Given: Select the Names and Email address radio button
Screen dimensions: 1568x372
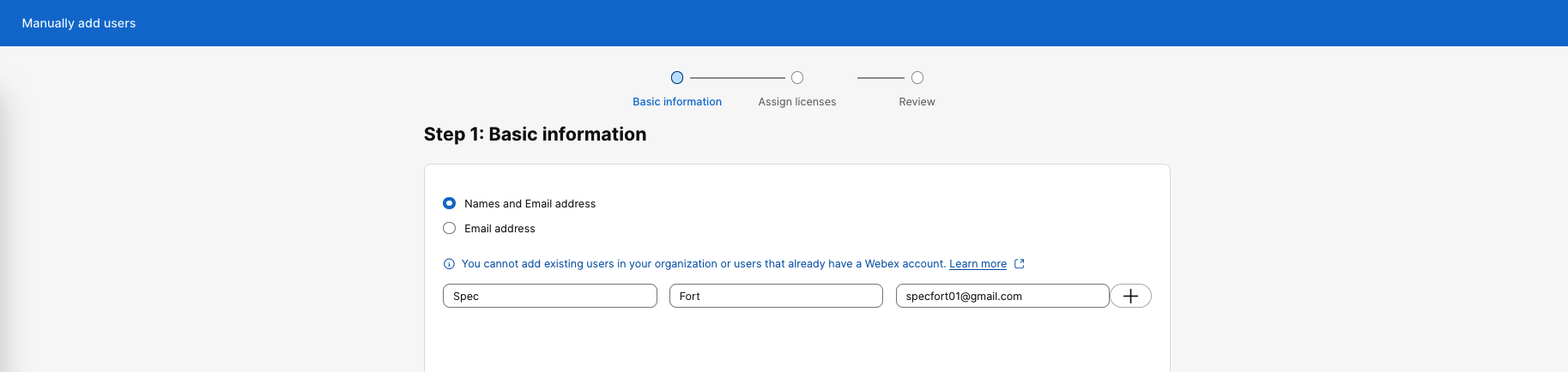Looking at the screenshot, I should 449,203.
